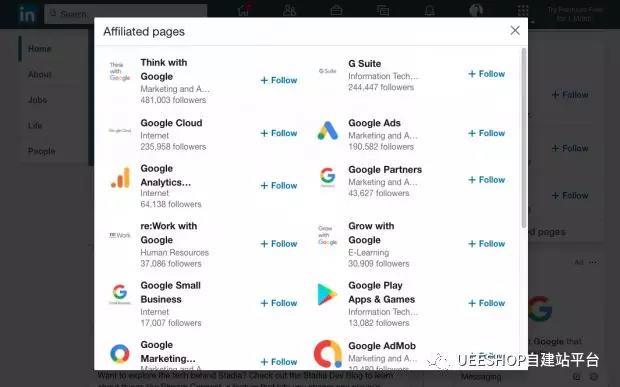Click the Google Analytics bar chart icon

click(x=120, y=177)
